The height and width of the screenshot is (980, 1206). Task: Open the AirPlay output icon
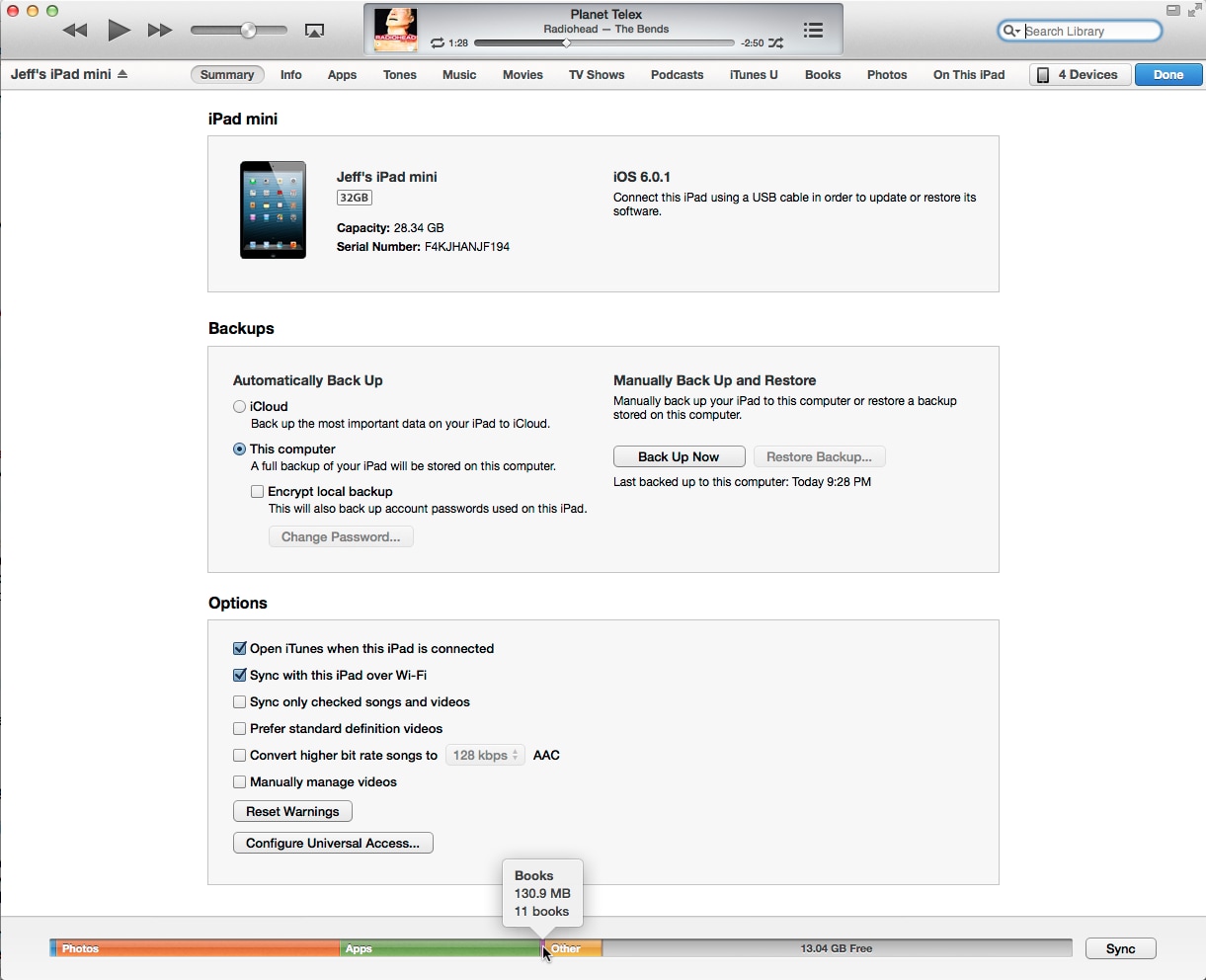315,32
